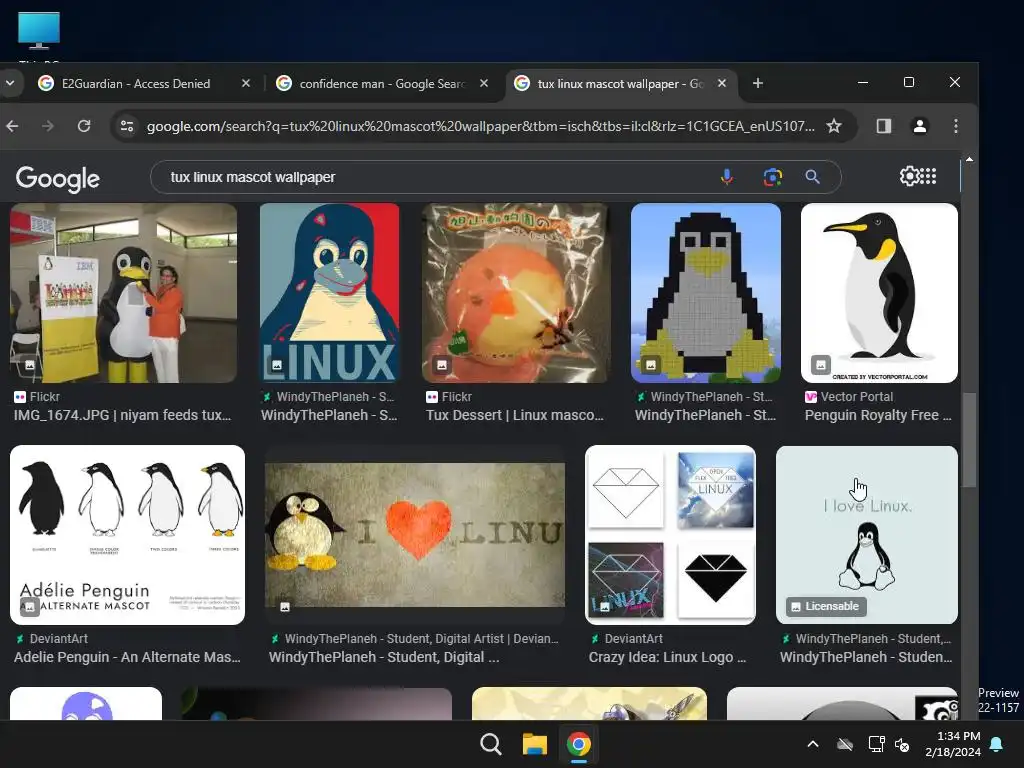Open site information icon in address bar

pos(127,126)
